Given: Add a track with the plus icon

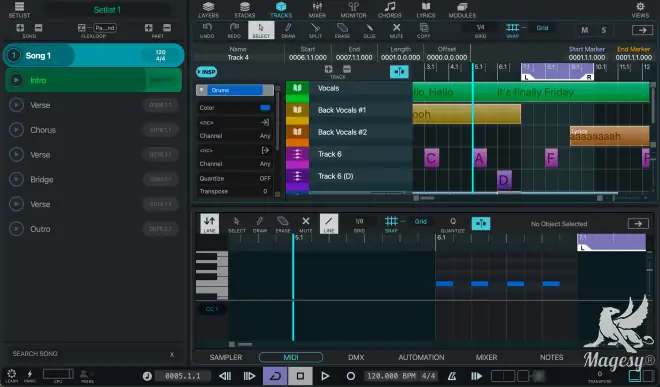Looking at the screenshot, I should click(328, 69).
